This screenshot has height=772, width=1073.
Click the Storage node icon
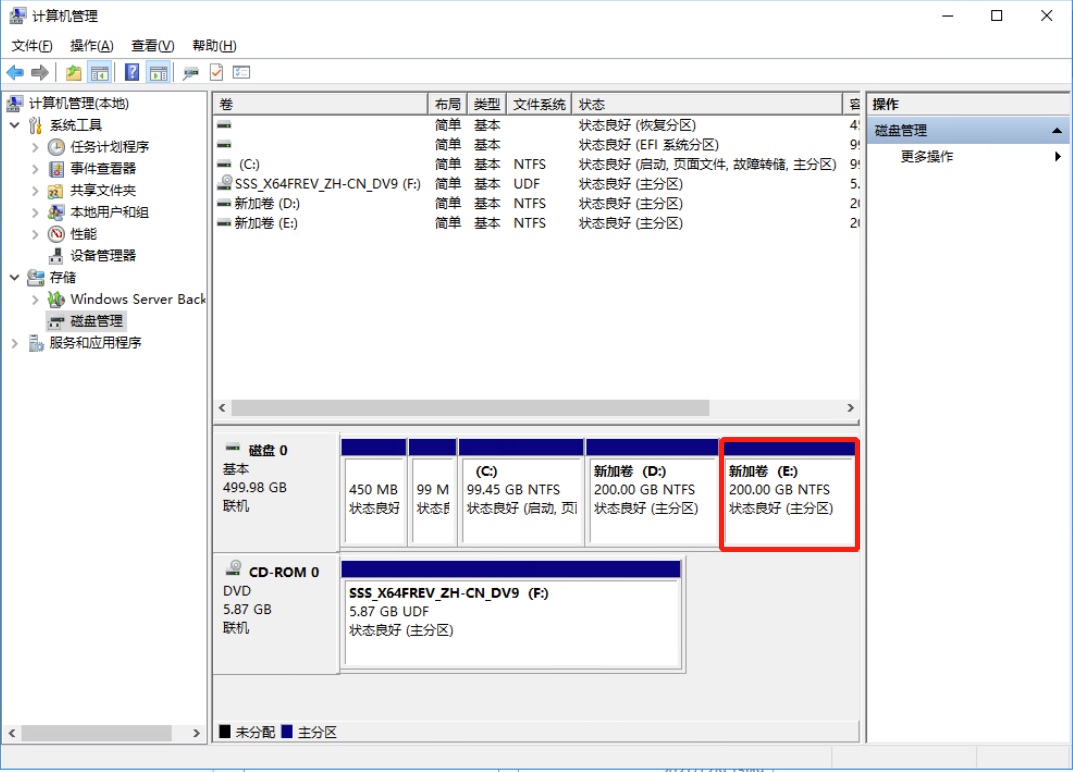(36, 278)
